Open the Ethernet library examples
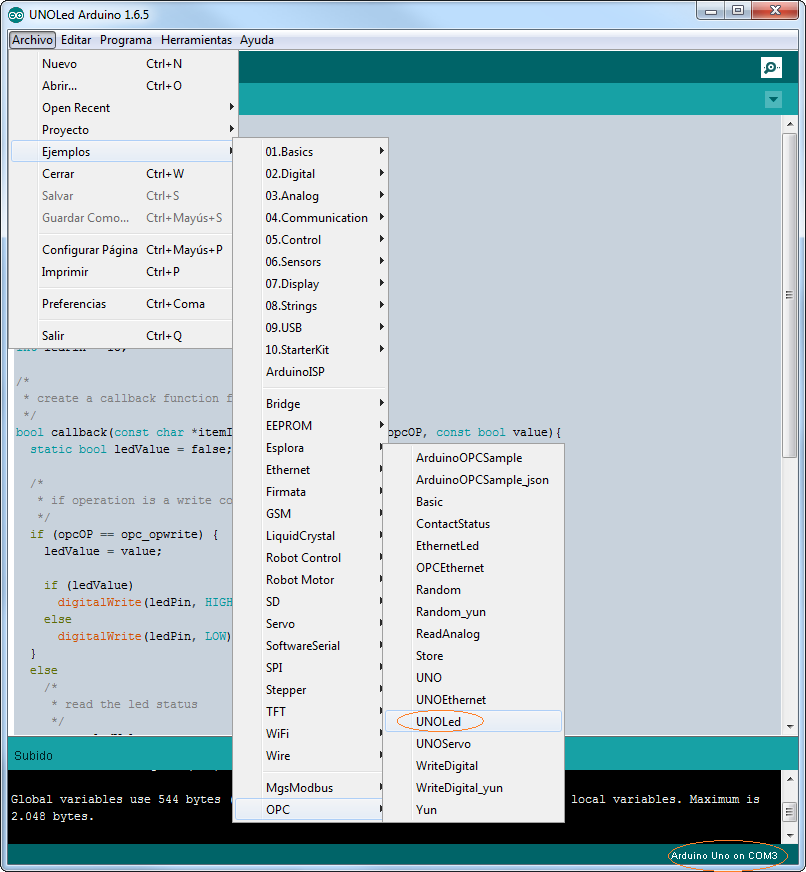 [309, 470]
